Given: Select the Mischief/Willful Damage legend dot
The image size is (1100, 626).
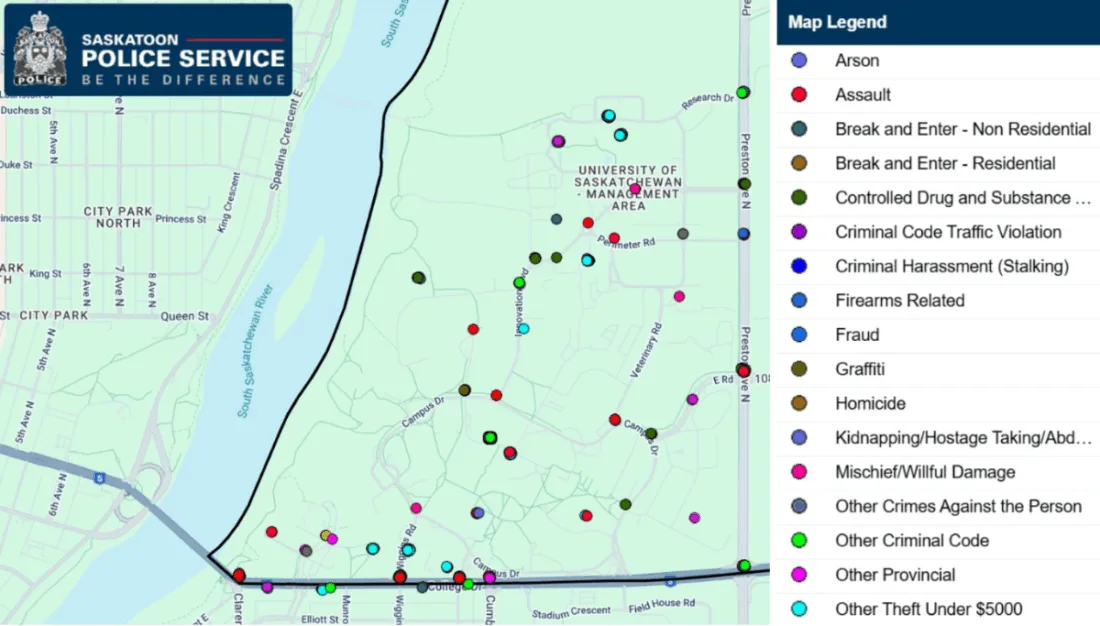Looking at the screenshot, I should click(800, 471).
